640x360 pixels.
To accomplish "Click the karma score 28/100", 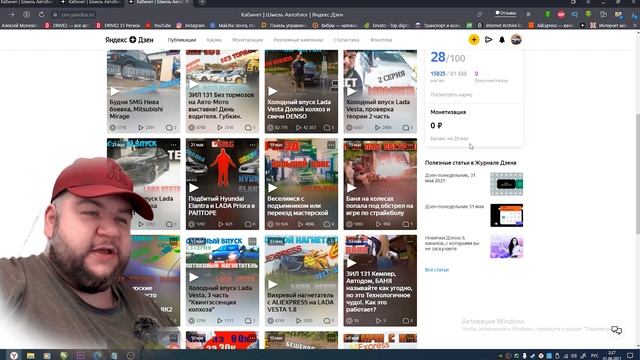I will tap(448, 57).
